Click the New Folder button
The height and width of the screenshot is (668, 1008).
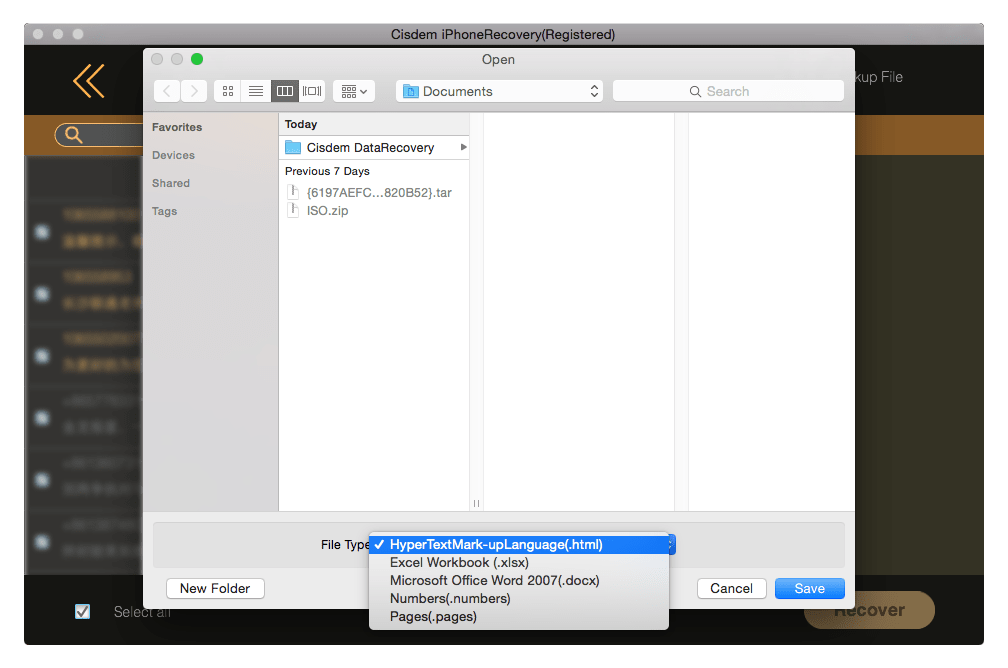click(215, 588)
